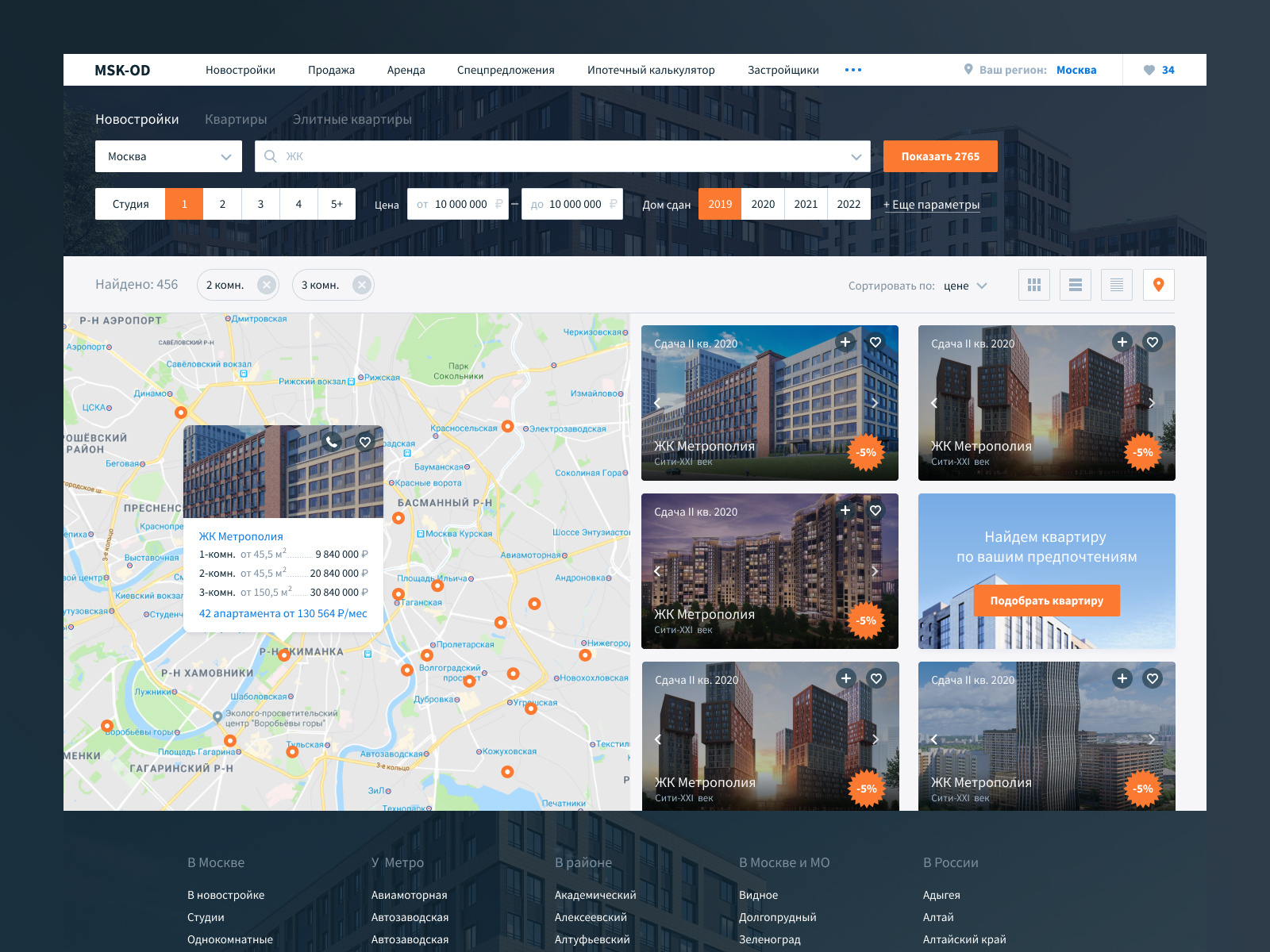
Task: Remove the 2 комн. filter chip
Action: [267, 285]
